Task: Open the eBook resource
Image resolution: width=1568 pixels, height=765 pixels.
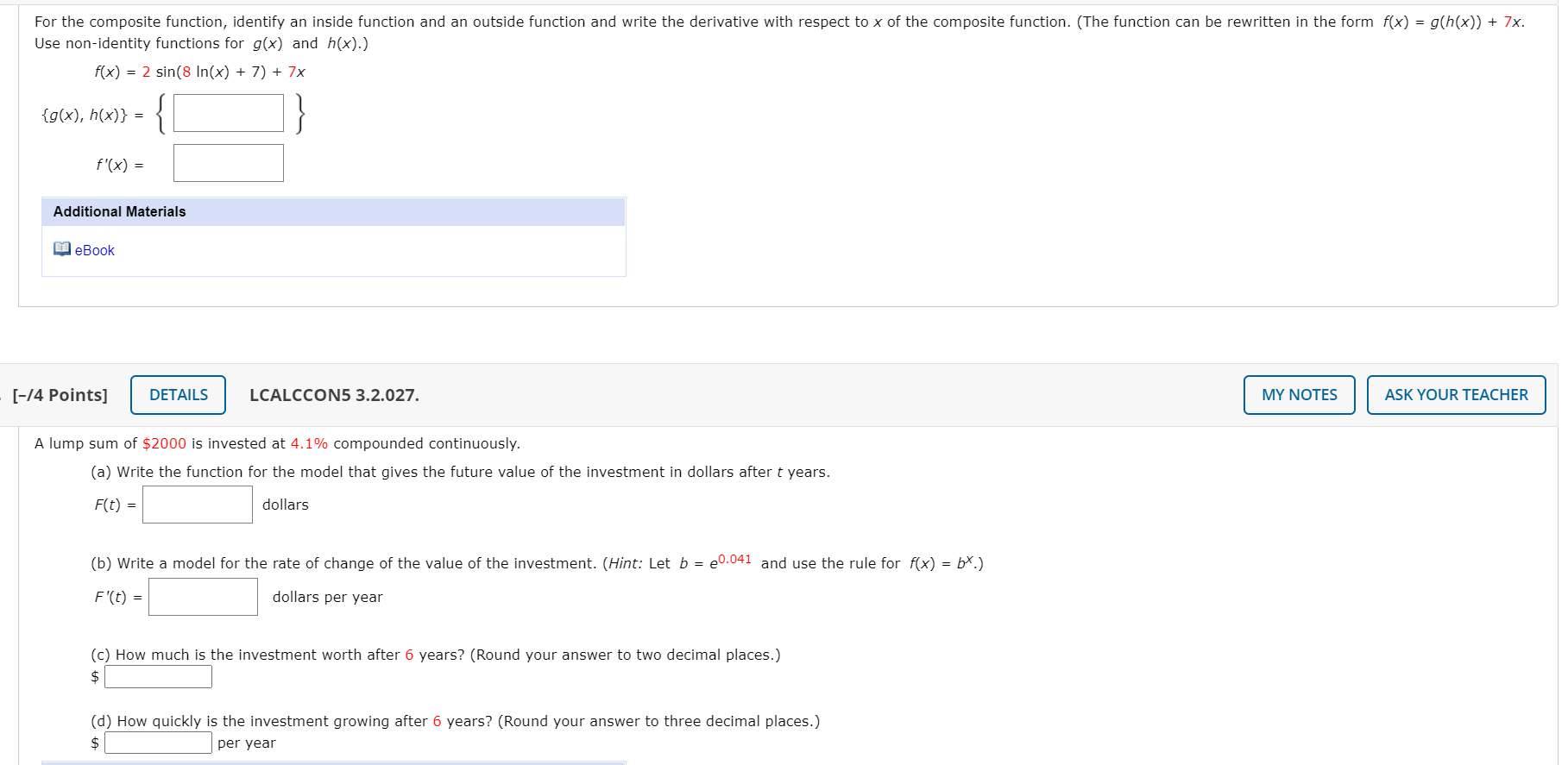Action: [x=94, y=249]
